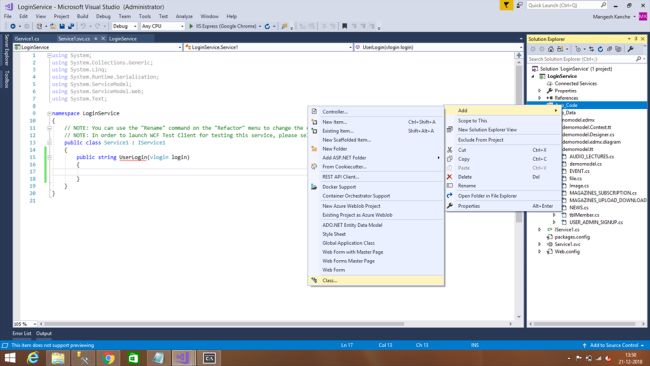
Task: Select demomodel.cs in Solution Explorer
Action: [x=585, y=164]
